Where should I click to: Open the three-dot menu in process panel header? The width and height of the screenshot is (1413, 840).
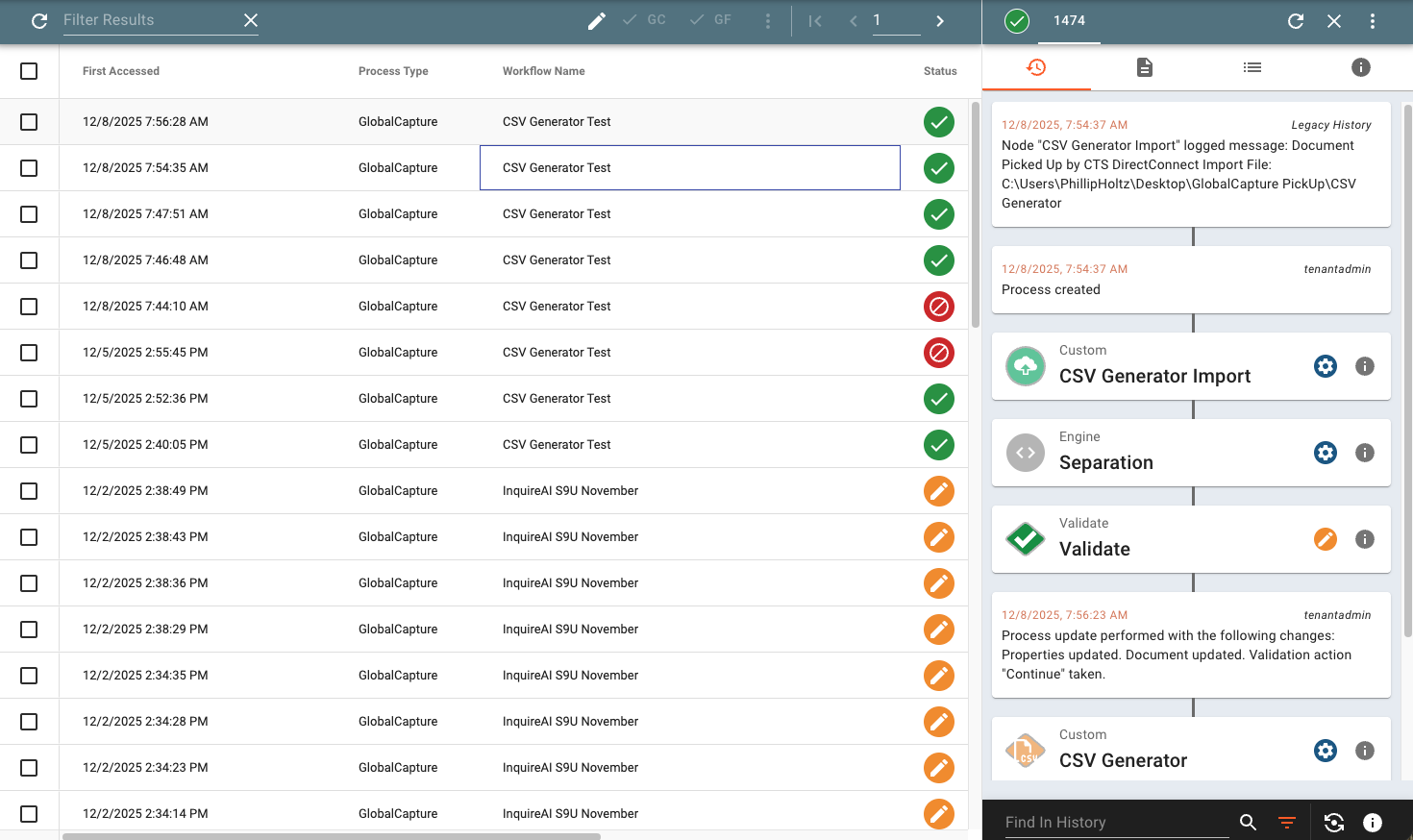coord(1373,21)
